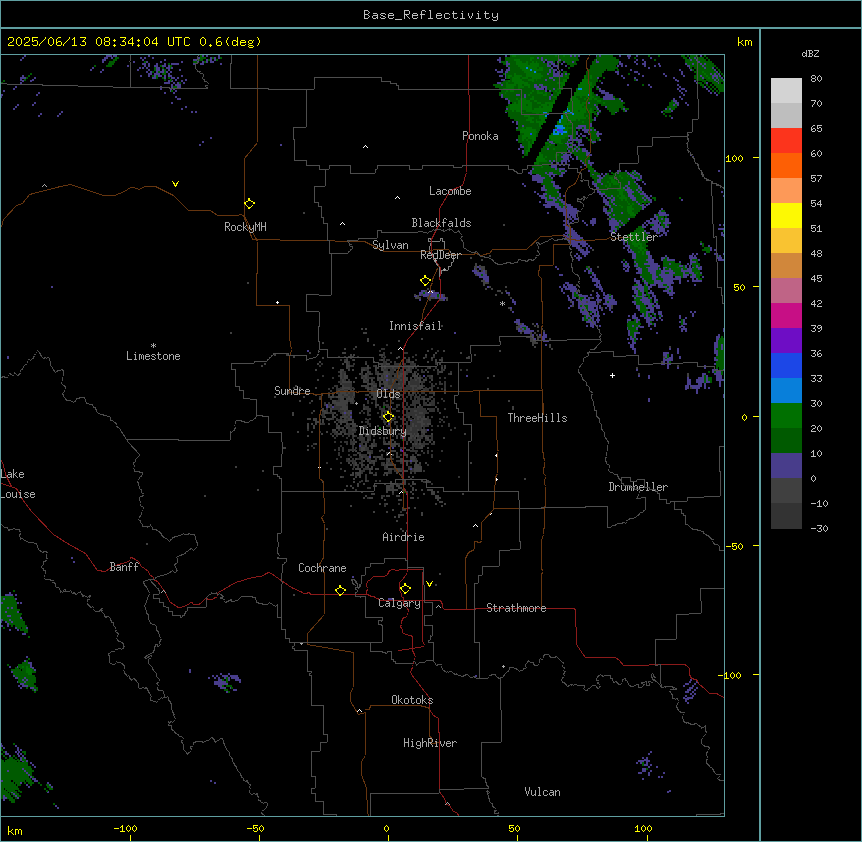Click the yellow diamond marker between Olds and Didsbury
Screen dimensions: 862x842
click(388, 417)
